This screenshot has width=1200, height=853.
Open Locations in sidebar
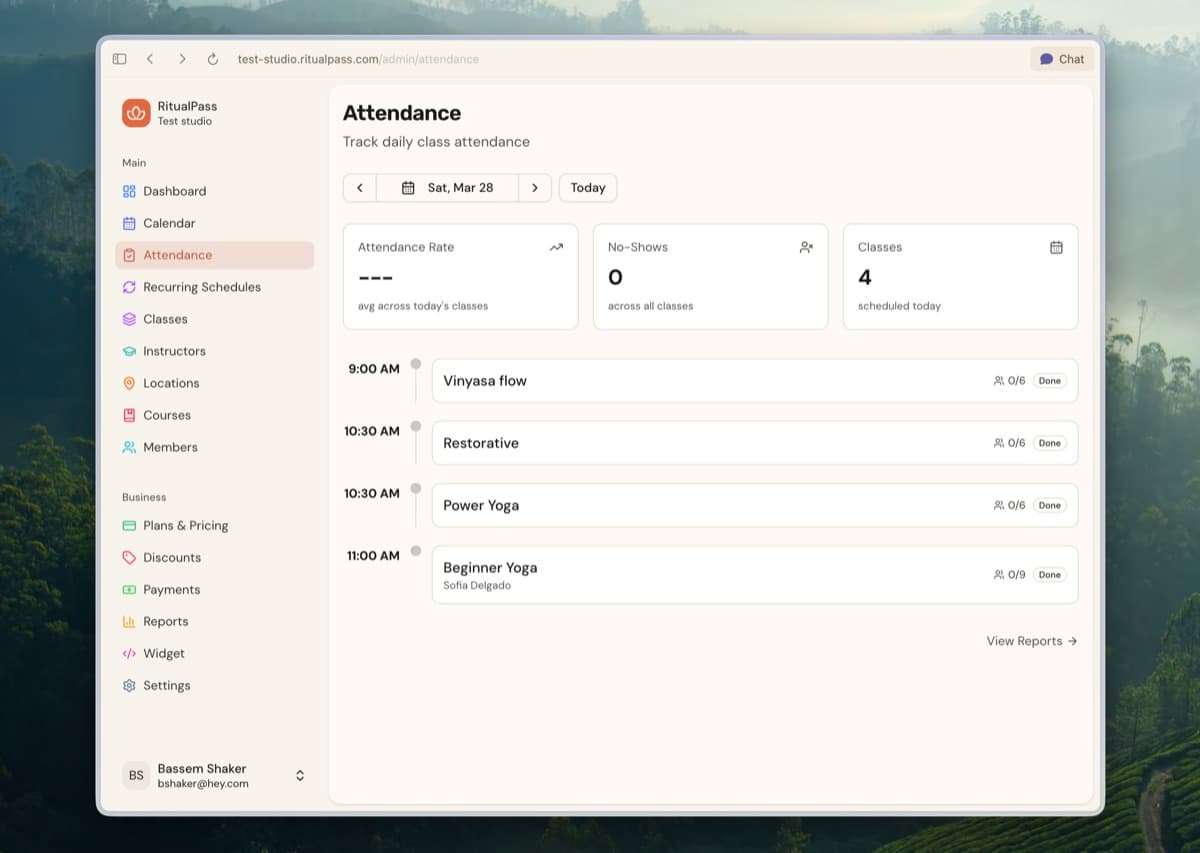point(215,383)
